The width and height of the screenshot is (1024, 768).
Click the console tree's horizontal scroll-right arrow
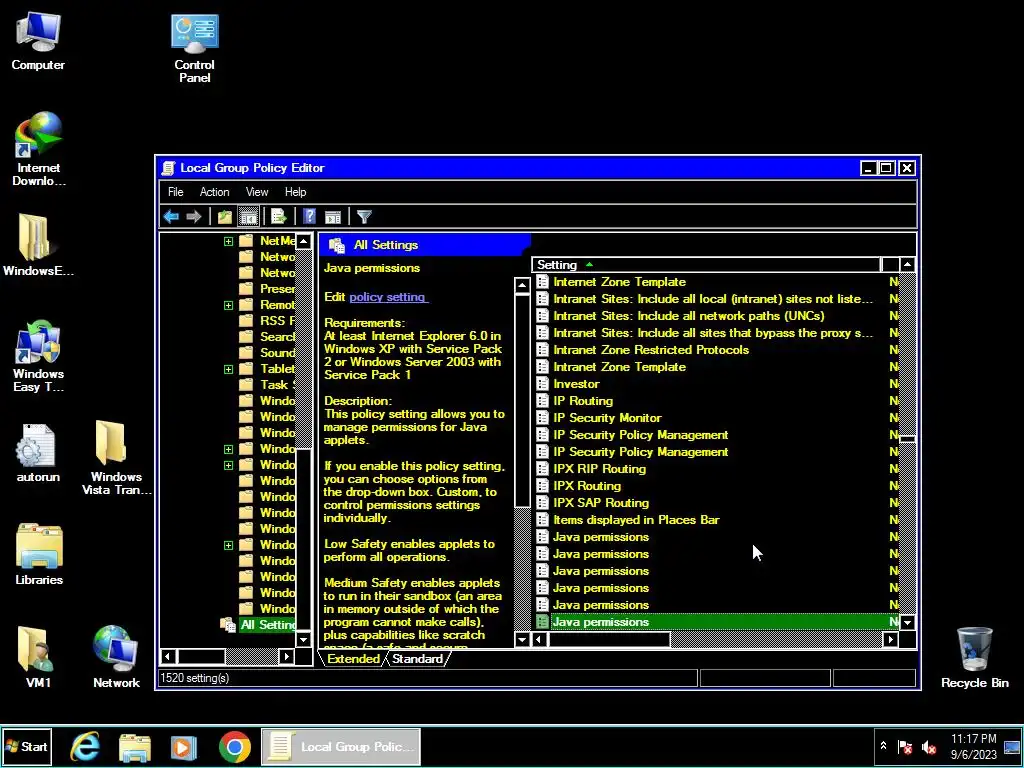click(x=286, y=656)
